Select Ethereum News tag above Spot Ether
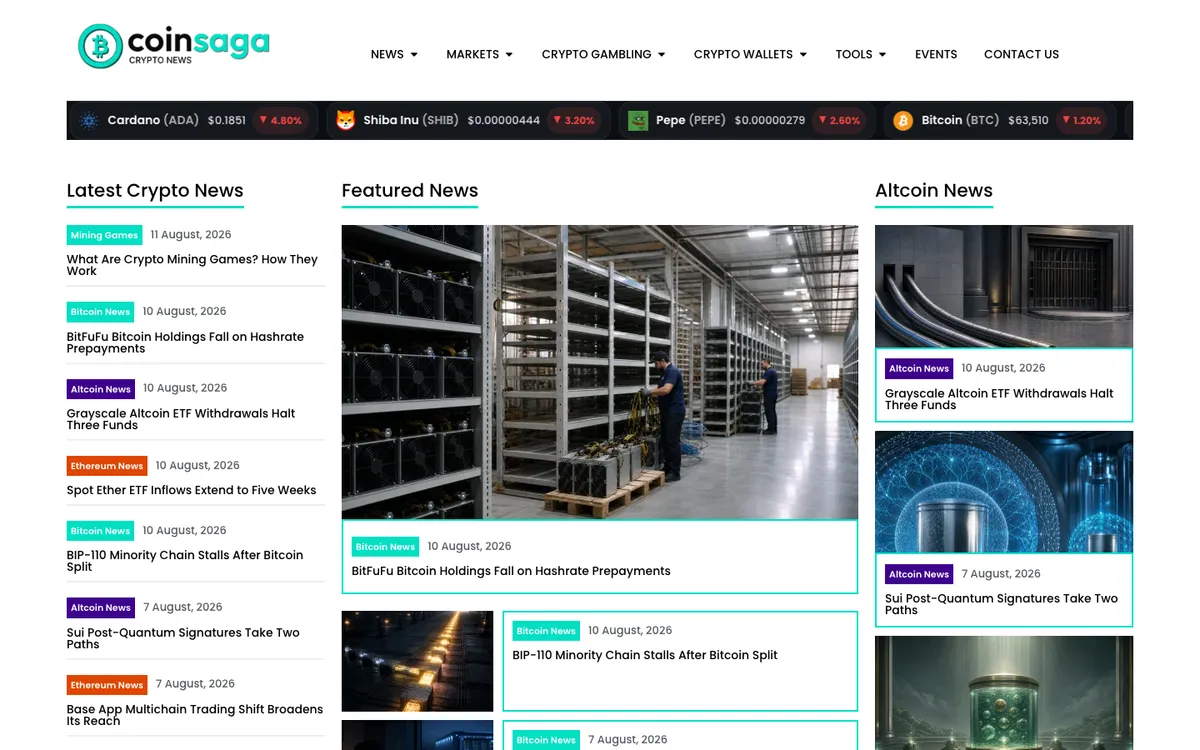The width and height of the screenshot is (1200, 750). click(107, 466)
